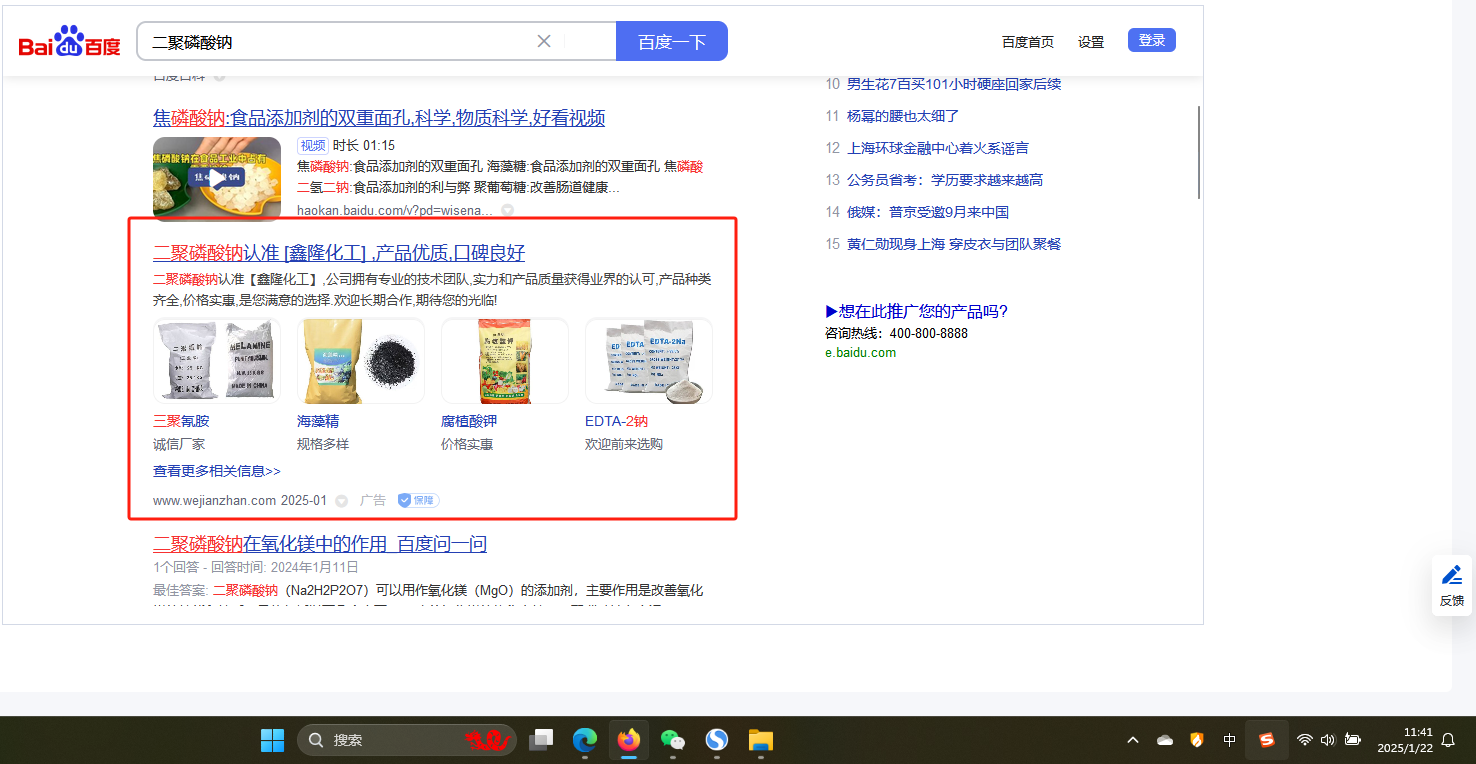The height and width of the screenshot is (764, 1476).
Task: Click the 百度一下 search button
Action: click(x=672, y=41)
